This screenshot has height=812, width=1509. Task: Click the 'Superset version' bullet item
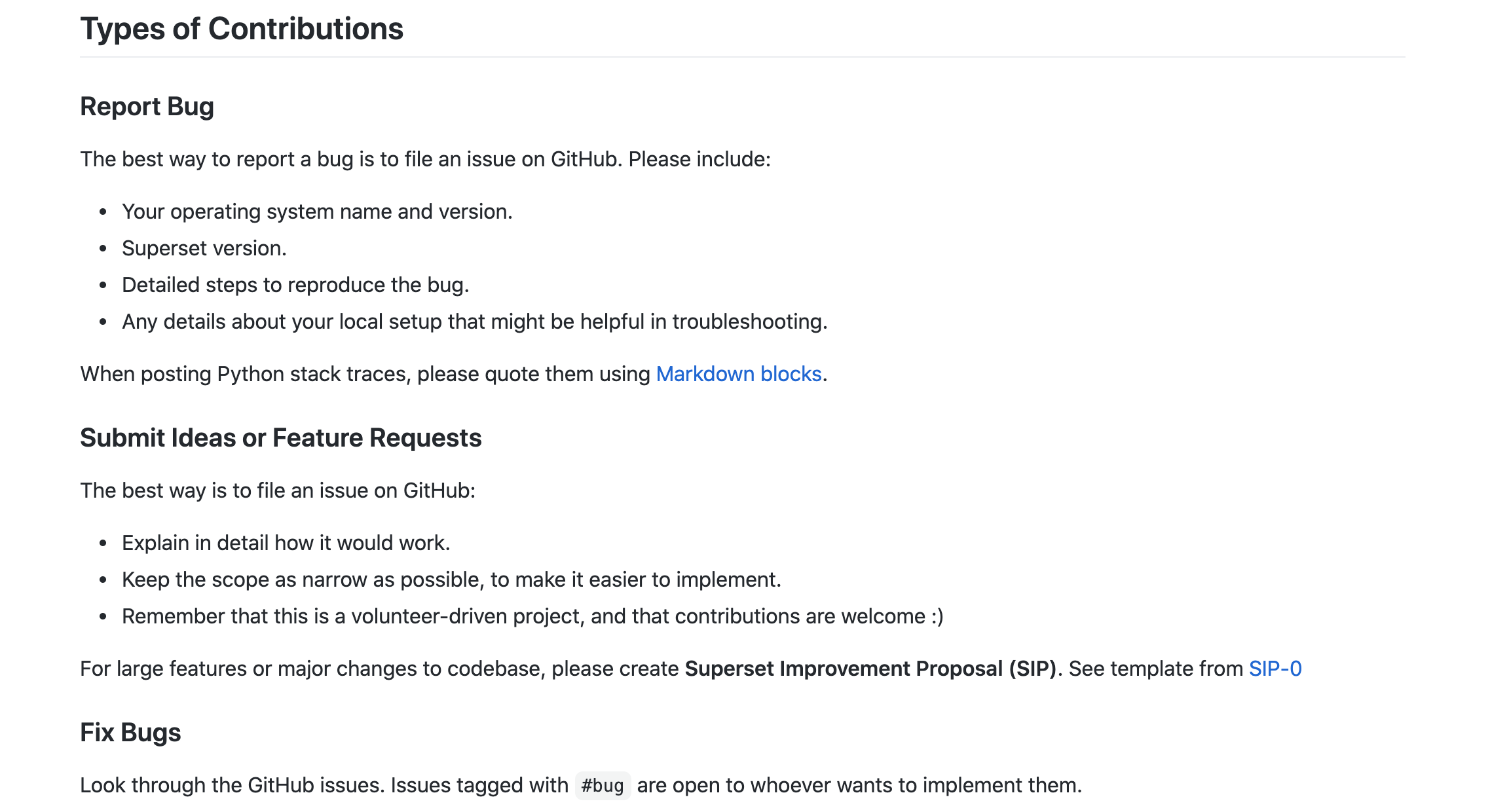(204, 248)
